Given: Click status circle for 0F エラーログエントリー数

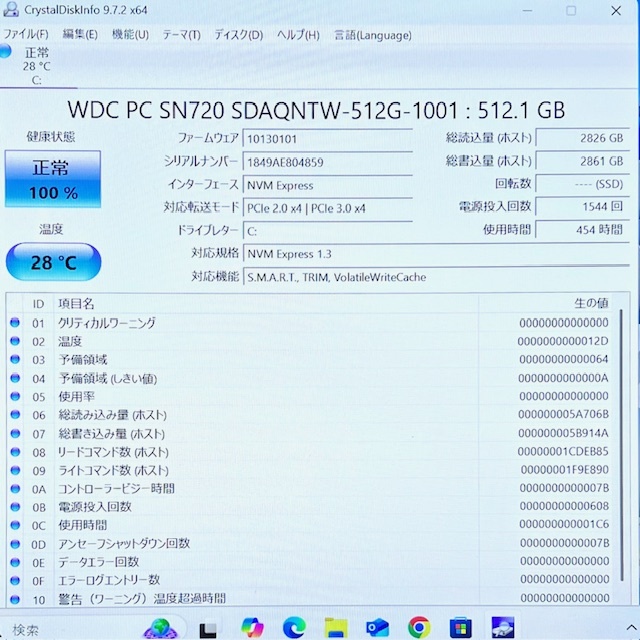Looking at the screenshot, I should (15, 580).
